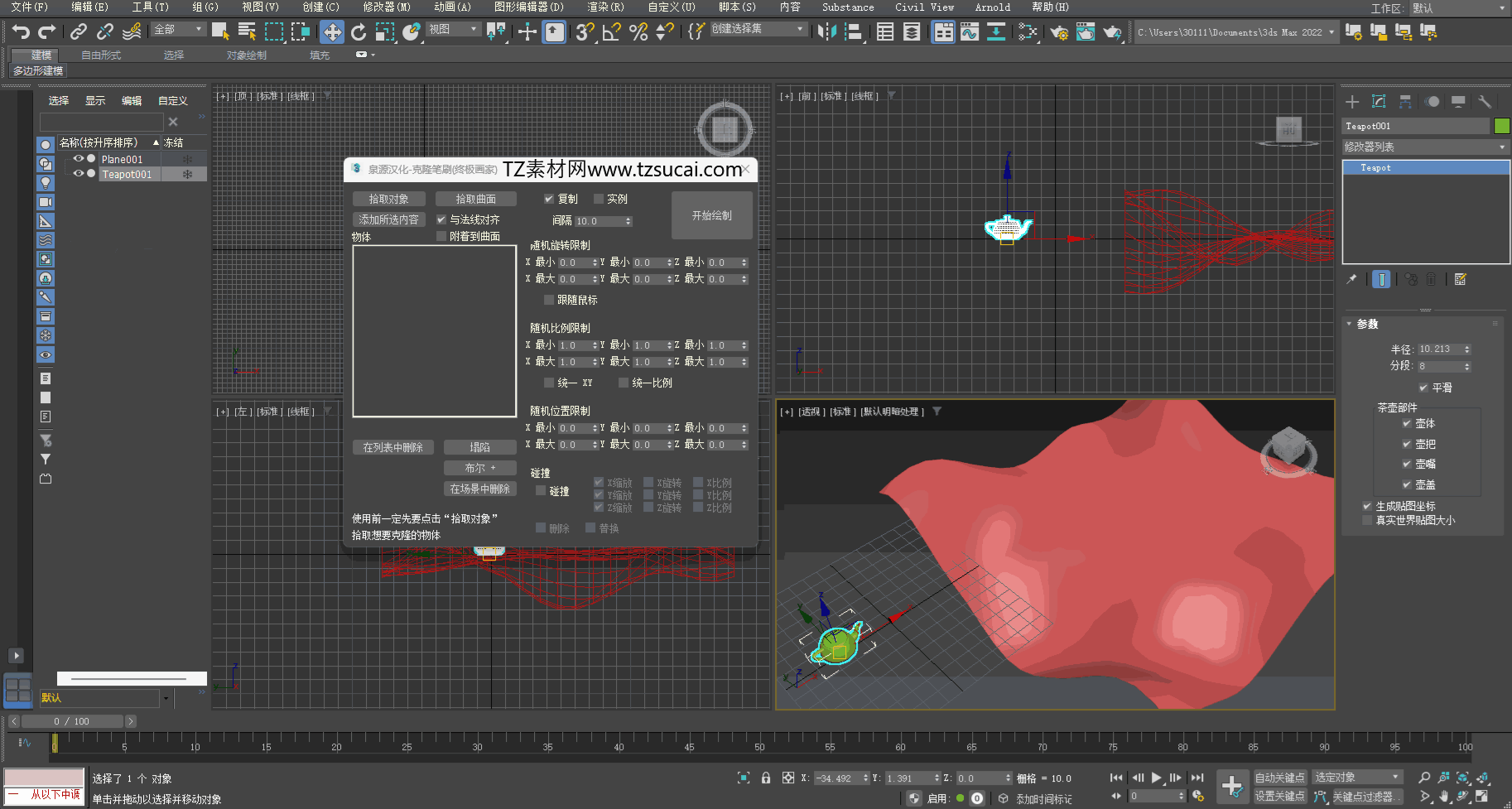Hide Plane001 using its eye icon
This screenshot has width=1512, height=809.
pyautogui.click(x=79, y=159)
